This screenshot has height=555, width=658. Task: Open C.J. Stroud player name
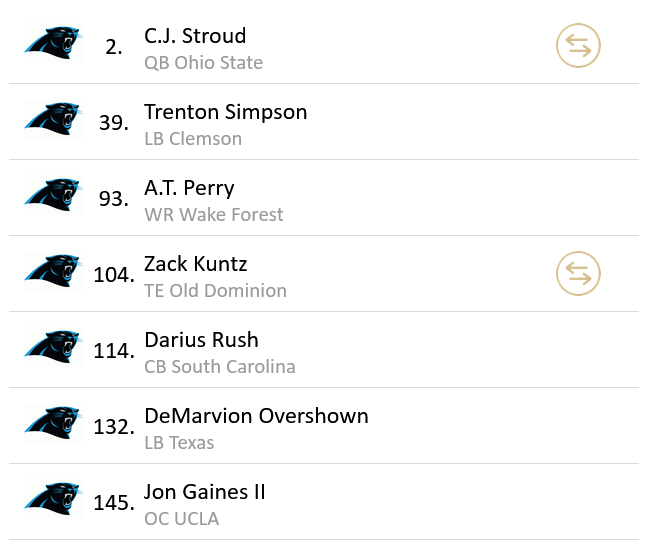click(195, 36)
